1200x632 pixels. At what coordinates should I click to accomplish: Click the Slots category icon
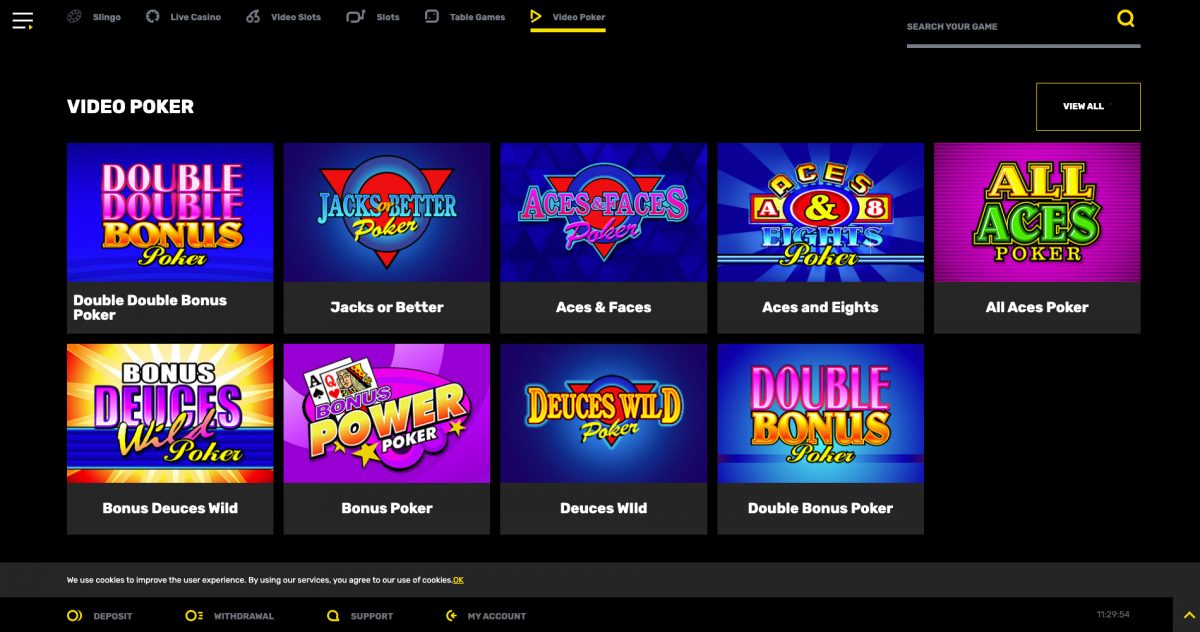tap(355, 17)
